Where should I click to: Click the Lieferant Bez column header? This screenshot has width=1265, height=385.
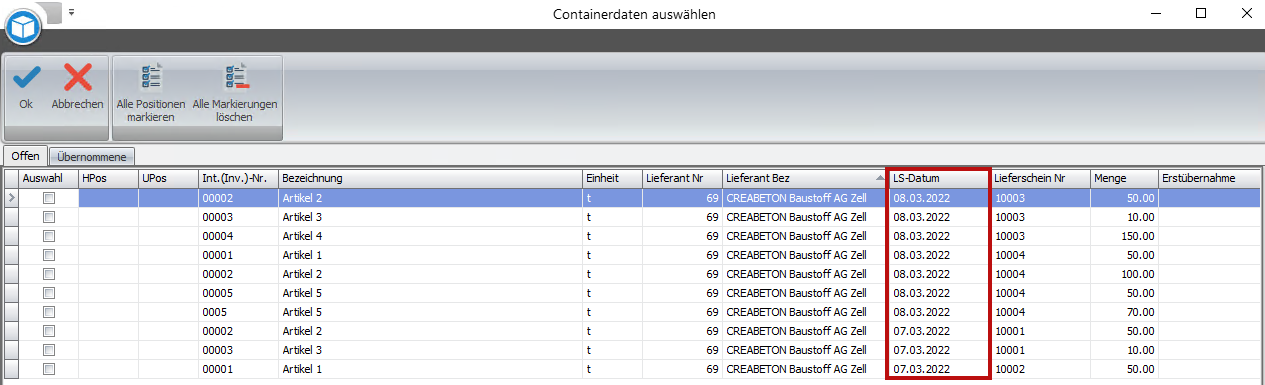(x=804, y=178)
